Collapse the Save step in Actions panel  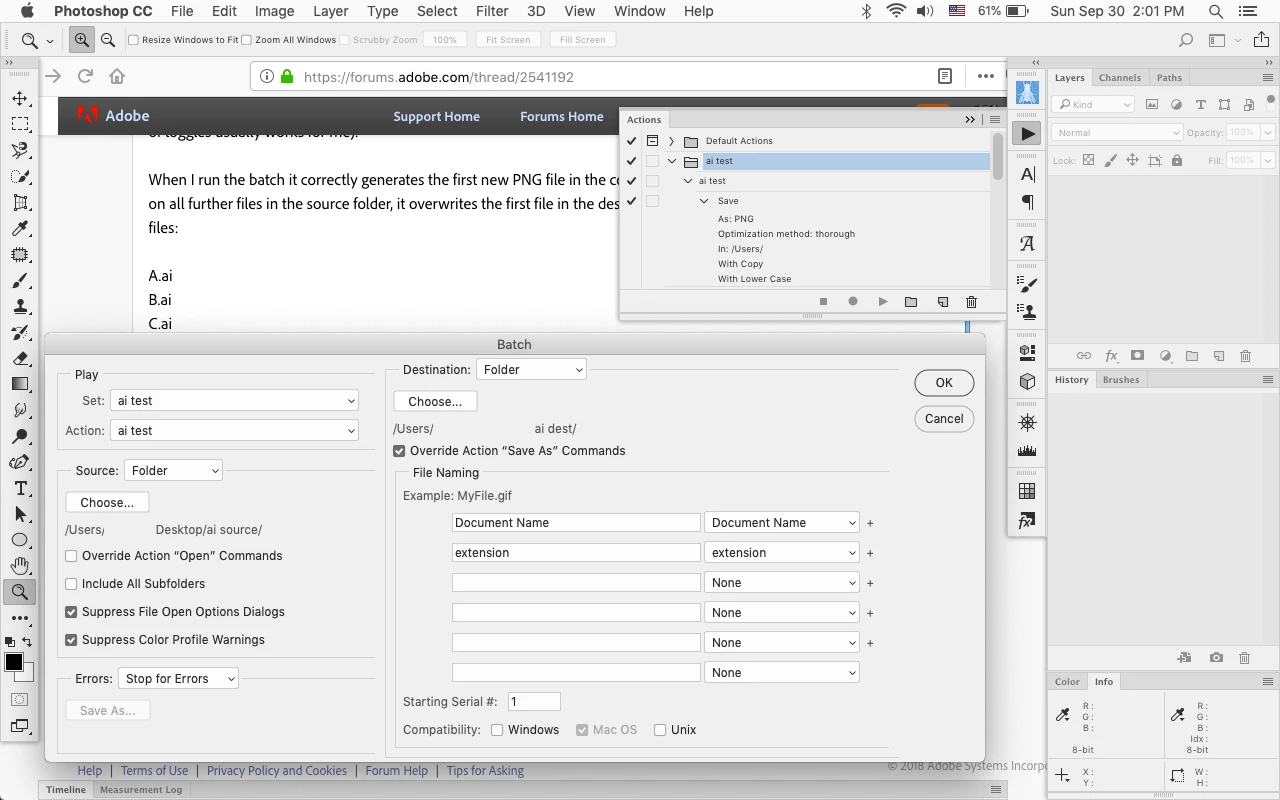tap(704, 201)
